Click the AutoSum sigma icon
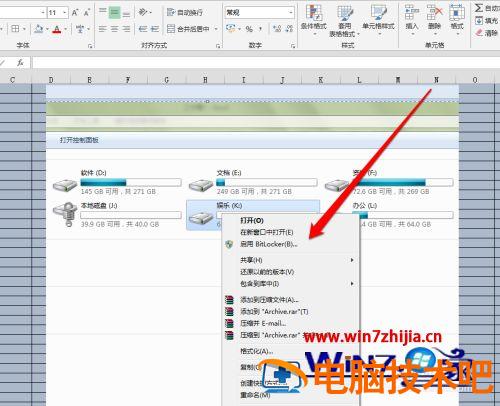Screen dimensions: 500x406 pyautogui.click(x=479, y=8)
